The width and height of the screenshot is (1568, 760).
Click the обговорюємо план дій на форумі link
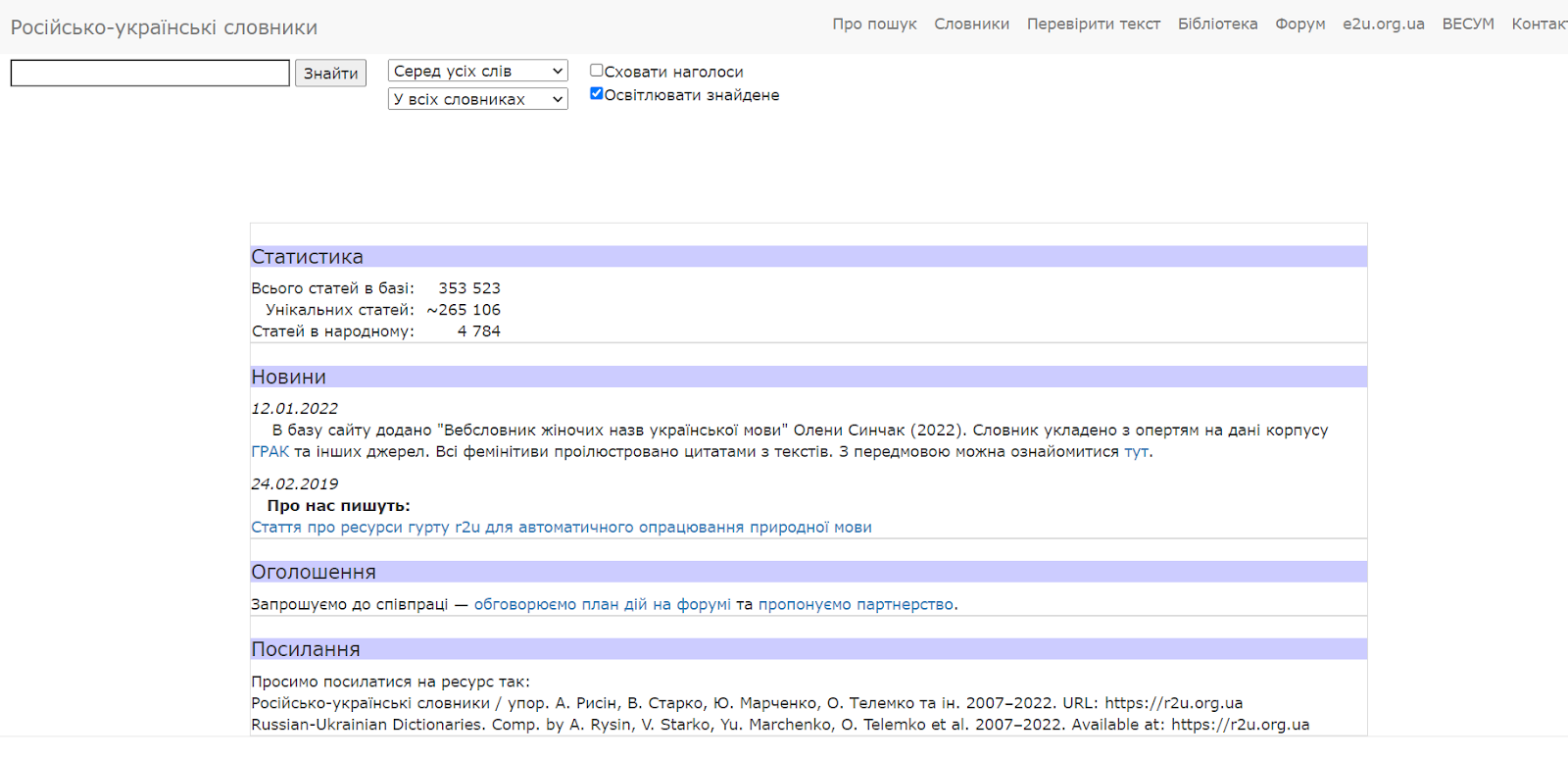(602, 605)
